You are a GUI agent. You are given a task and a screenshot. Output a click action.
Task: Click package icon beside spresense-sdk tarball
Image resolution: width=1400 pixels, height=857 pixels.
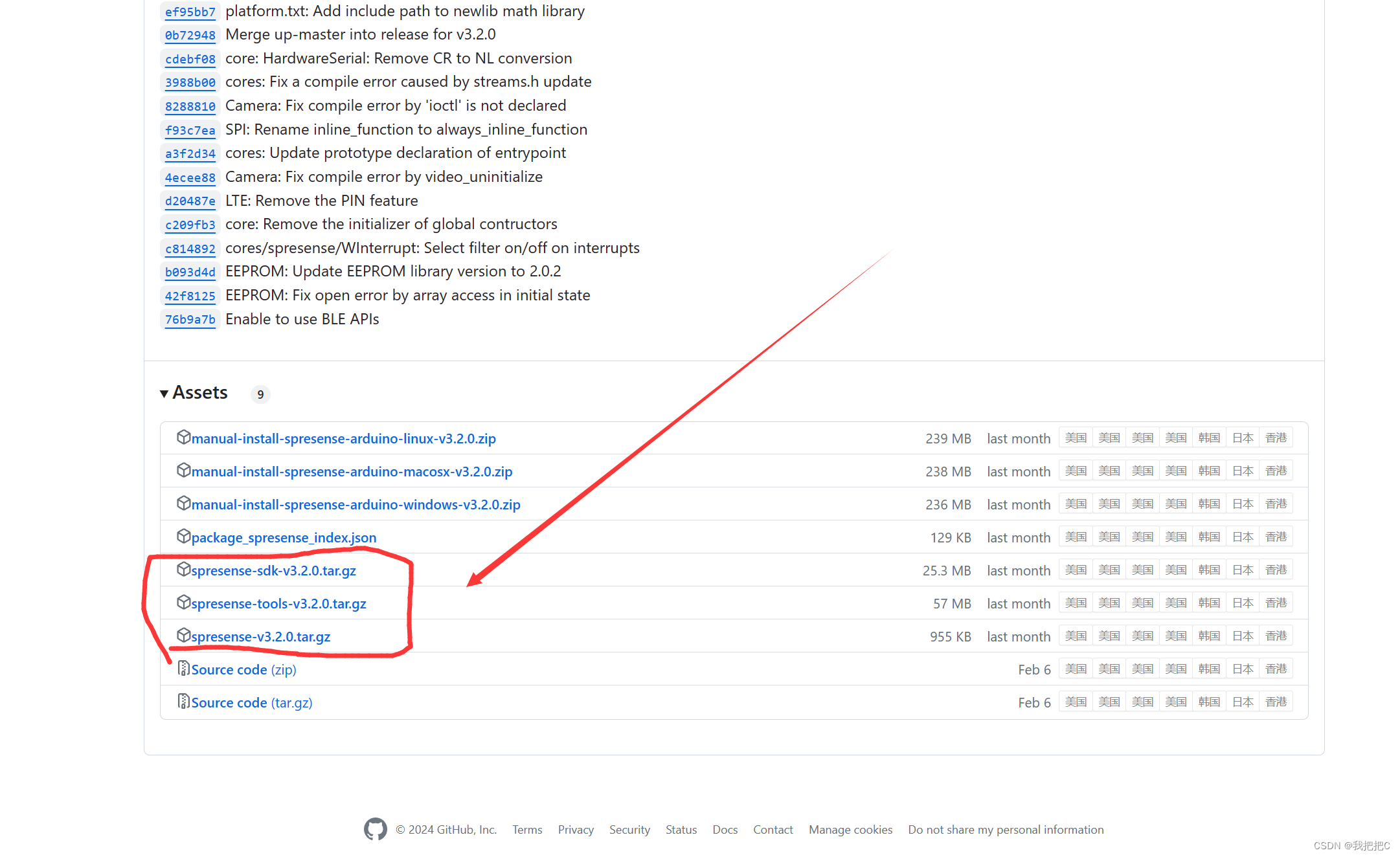[183, 570]
